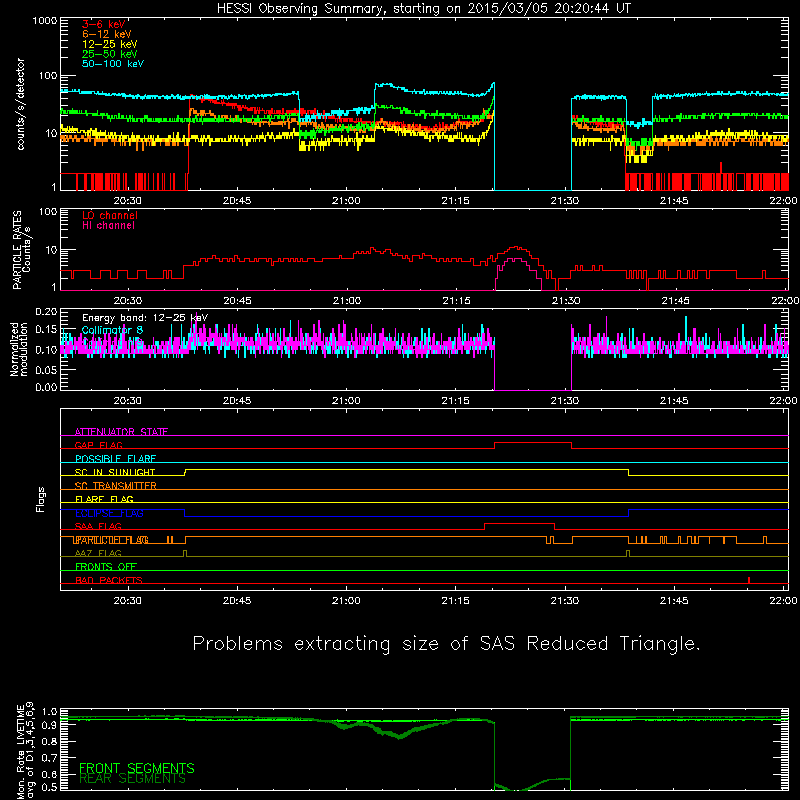This screenshot has height=800, width=800.
Task: Click the 1.0 y-axis tick of the livetime panel
Action: click(x=49, y=712)
